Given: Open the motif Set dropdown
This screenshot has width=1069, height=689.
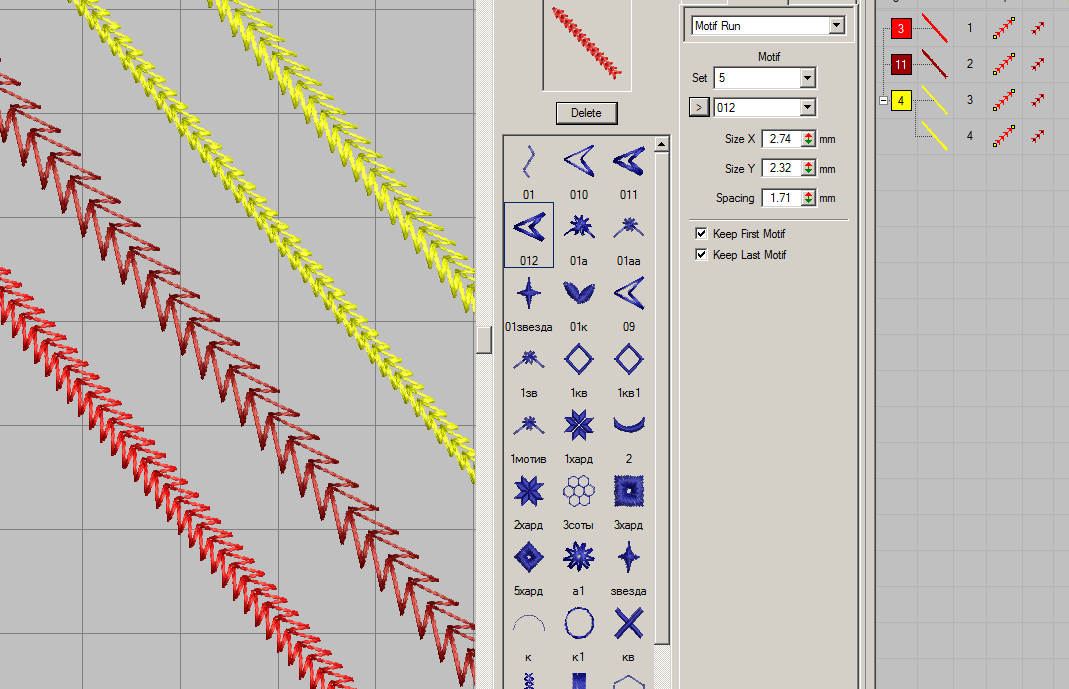Looking at the screenshot, I should [x=807, y=78].
